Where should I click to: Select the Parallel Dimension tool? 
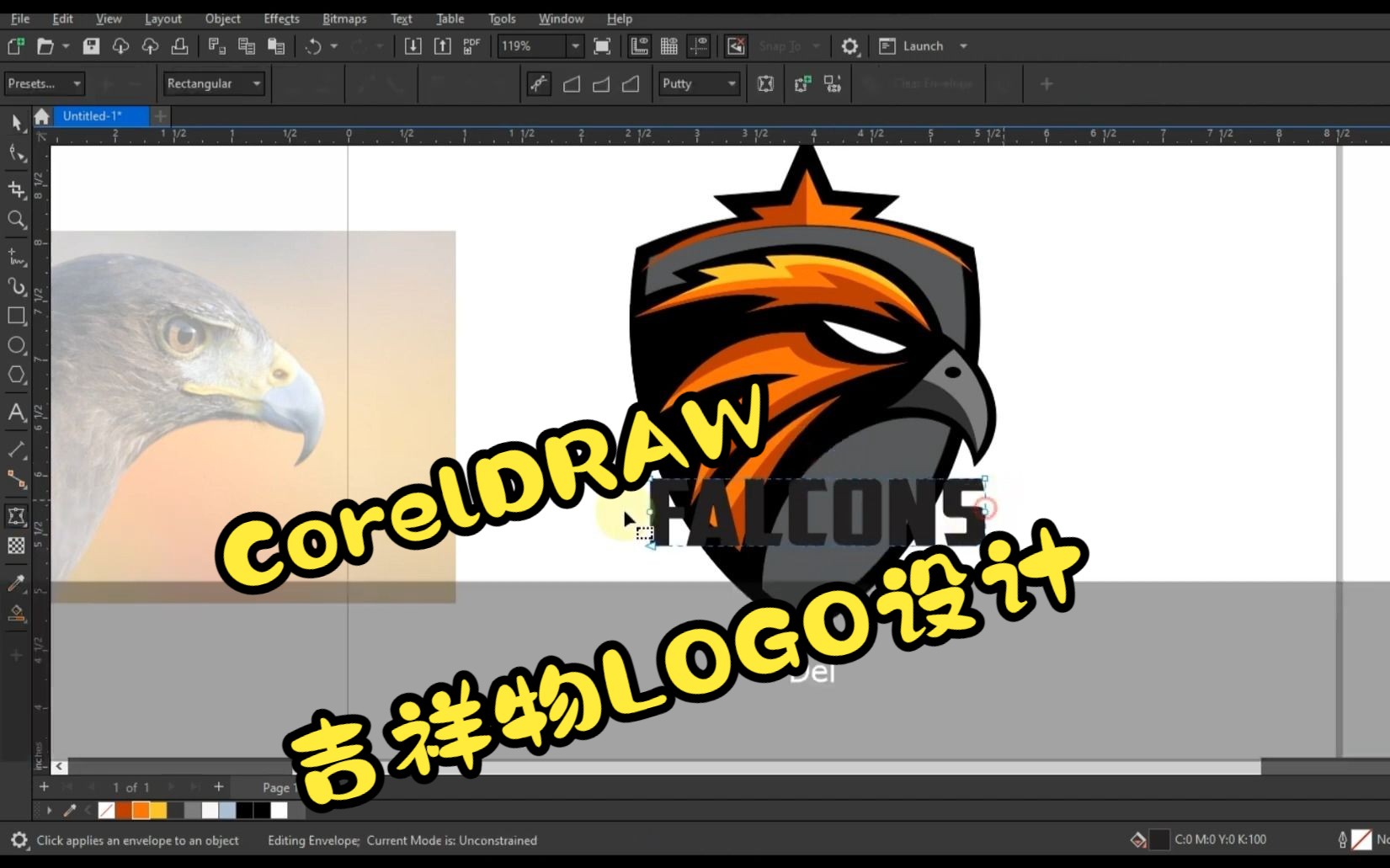tap(16, 450)
